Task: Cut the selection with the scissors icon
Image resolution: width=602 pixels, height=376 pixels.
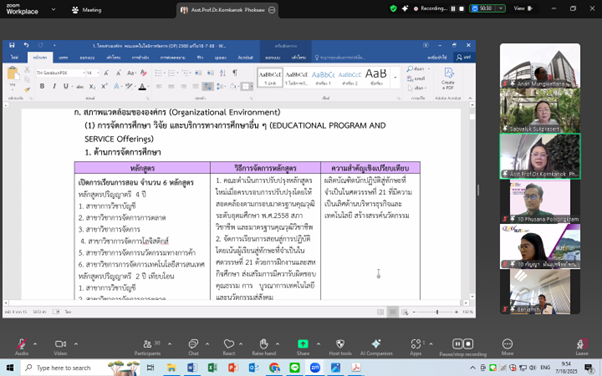Action: tap(27, 70)
